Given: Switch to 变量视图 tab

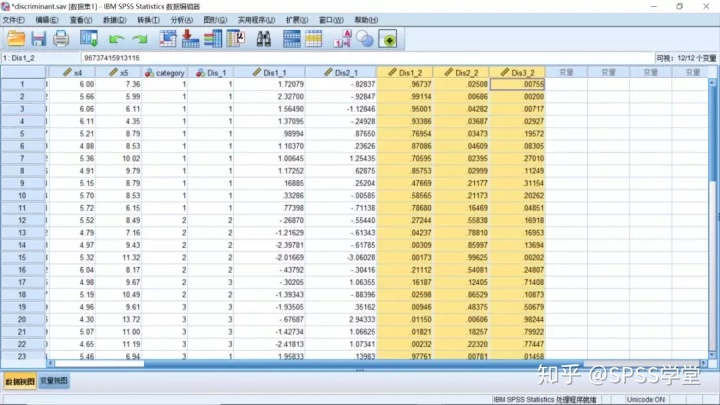Looking at the screenshot, I should click(54, 381).
